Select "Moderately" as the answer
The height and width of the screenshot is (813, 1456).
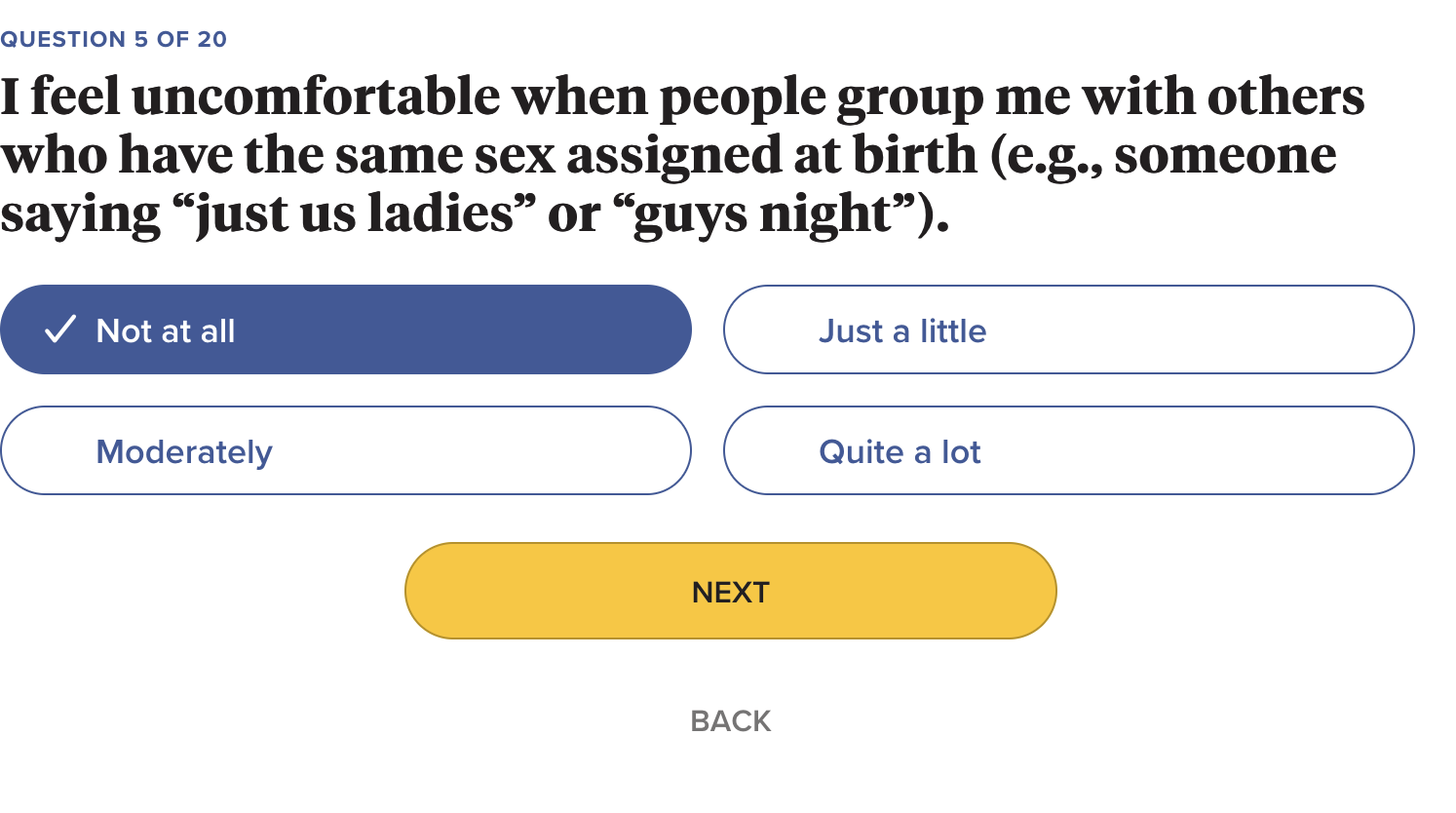click(x=346, y=450)
